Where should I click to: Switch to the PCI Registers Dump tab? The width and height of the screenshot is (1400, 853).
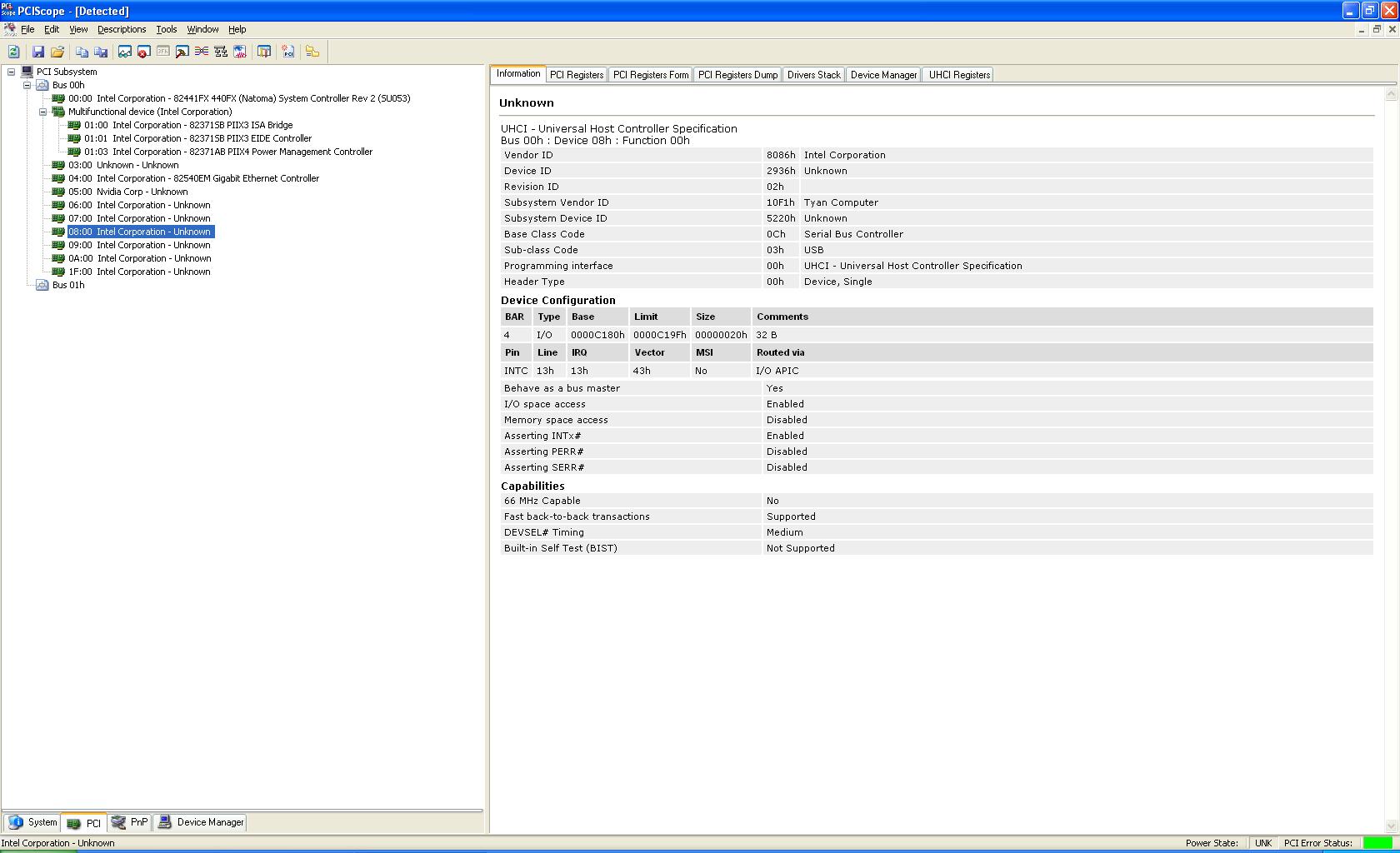coord(737,75)
